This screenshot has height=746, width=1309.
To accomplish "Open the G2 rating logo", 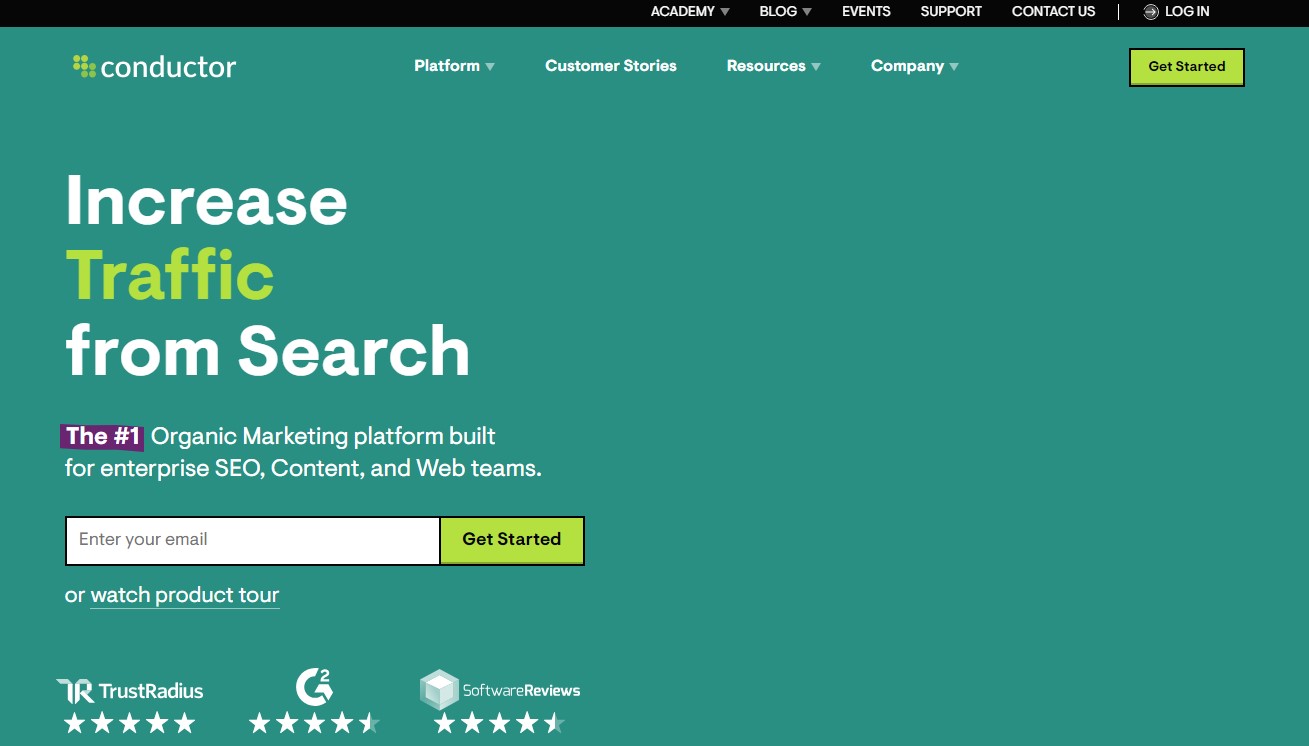I will click(x=314, y=687).
